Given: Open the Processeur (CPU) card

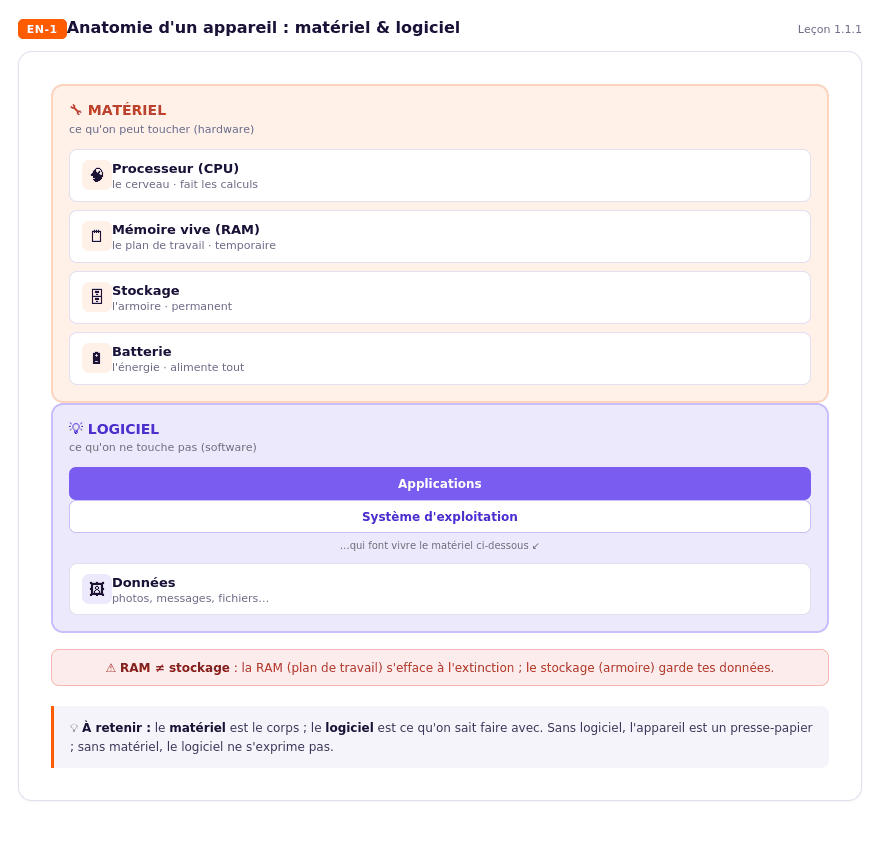Looking at the screenshot, I should coord(440,175).
